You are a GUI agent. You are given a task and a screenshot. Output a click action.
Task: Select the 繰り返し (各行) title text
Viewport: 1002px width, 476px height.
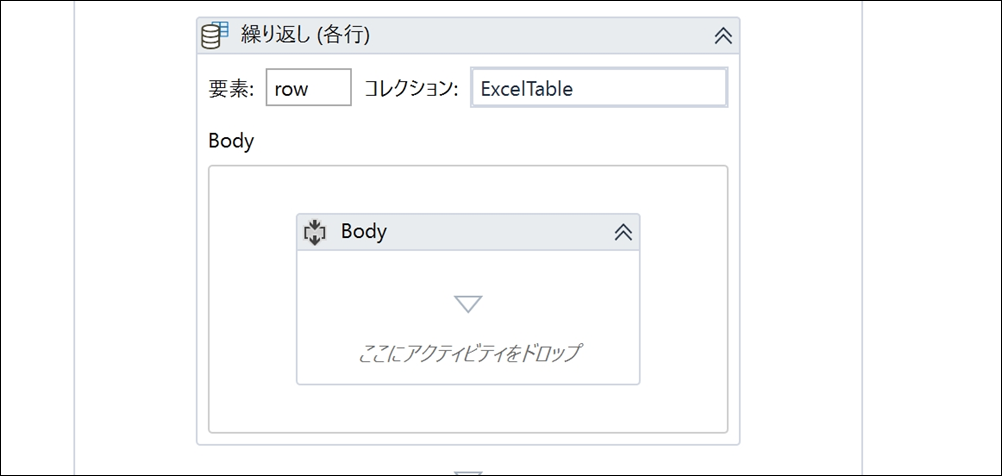[x=305, y=35]
